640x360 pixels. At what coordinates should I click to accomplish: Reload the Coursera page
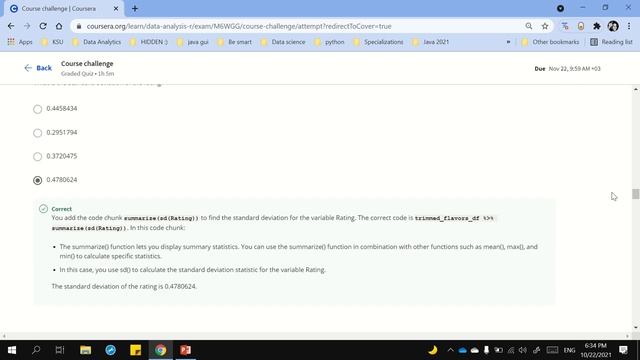click(x=43, y=26)
